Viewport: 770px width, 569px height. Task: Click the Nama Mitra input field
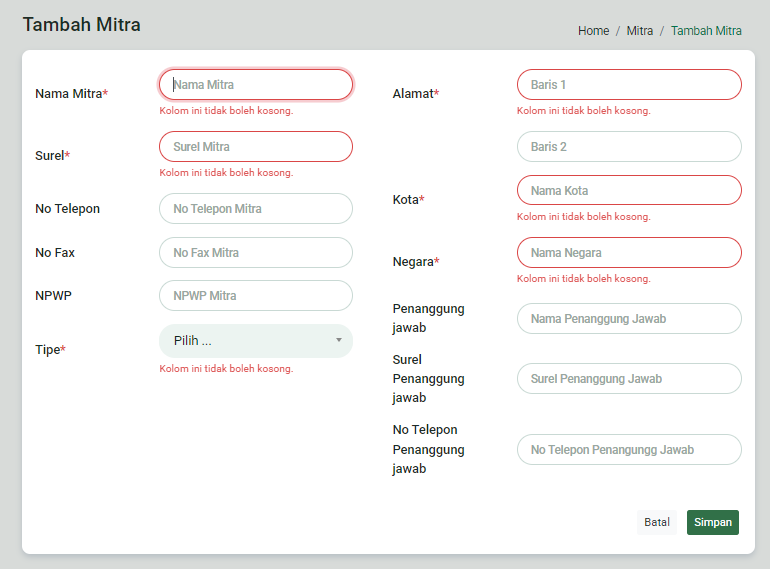coord(255,84)
